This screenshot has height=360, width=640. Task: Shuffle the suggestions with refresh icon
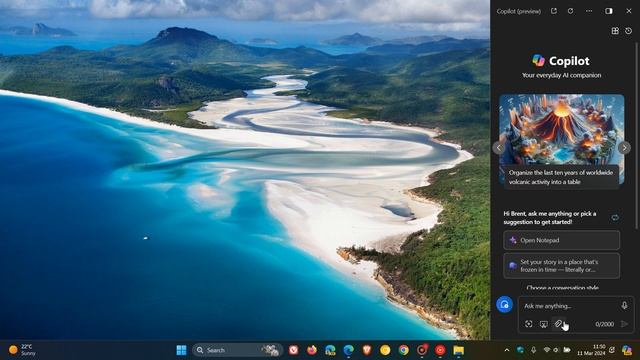(615, 218)
